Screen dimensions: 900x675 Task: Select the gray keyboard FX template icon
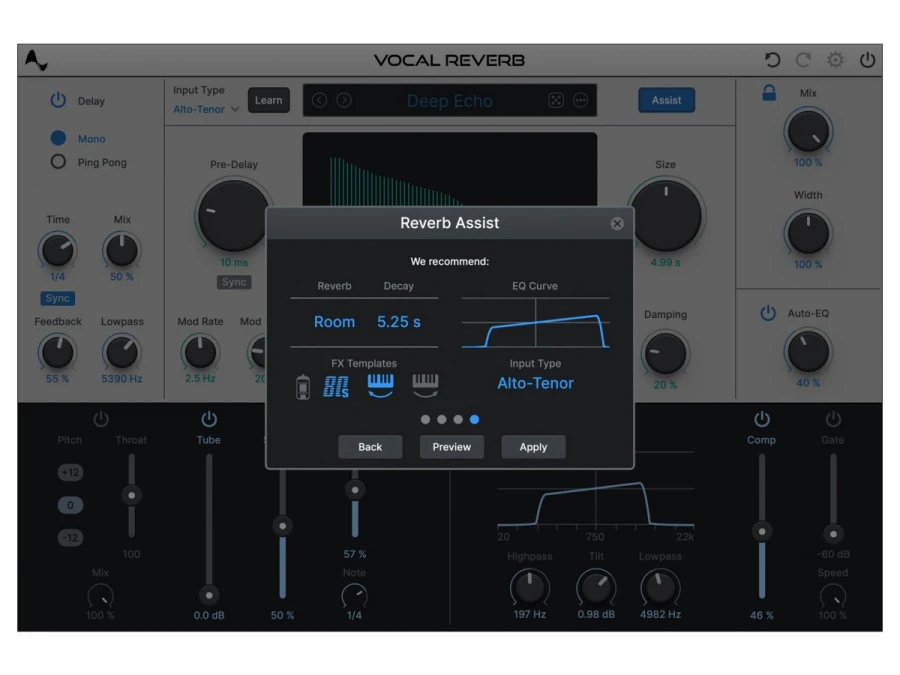[x=425, y=386]
